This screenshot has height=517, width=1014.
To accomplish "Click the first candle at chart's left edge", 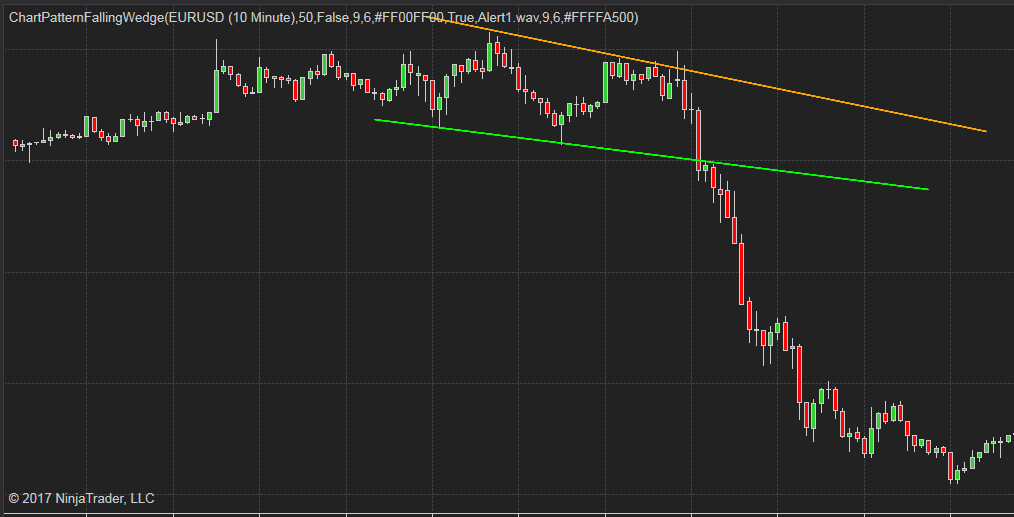I will (x=16, y=144).
